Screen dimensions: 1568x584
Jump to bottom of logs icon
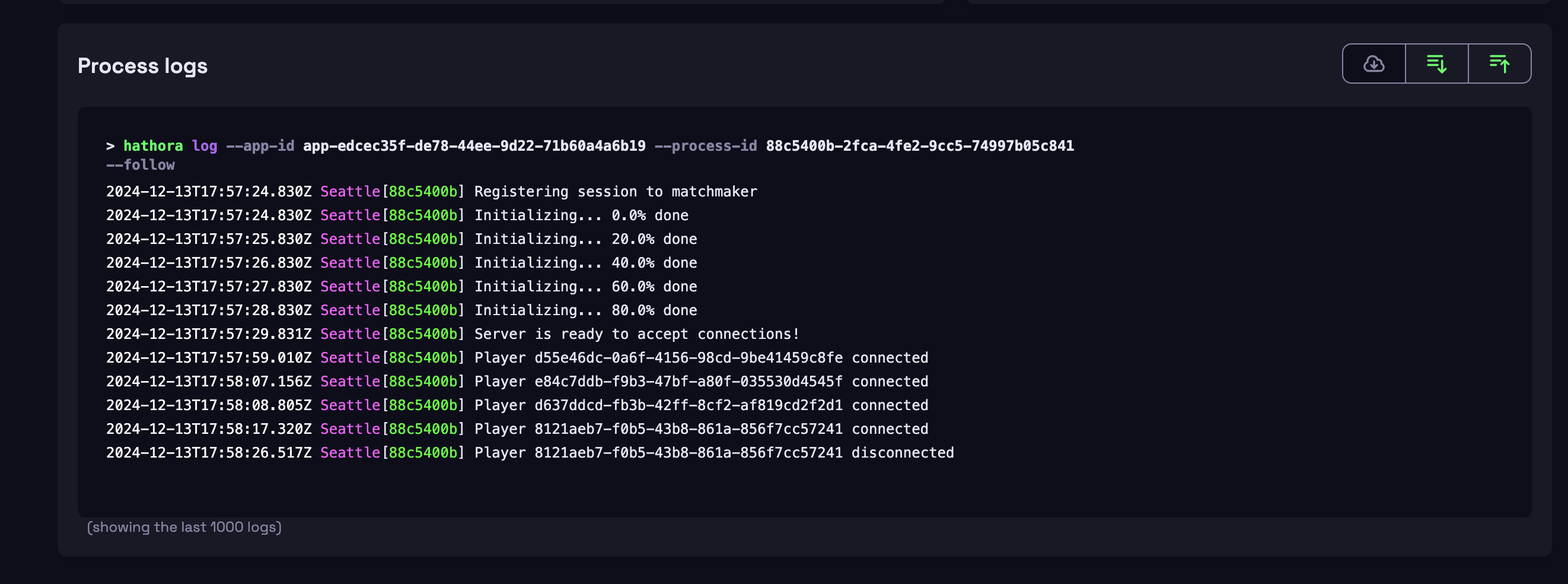pos(1436,64)
